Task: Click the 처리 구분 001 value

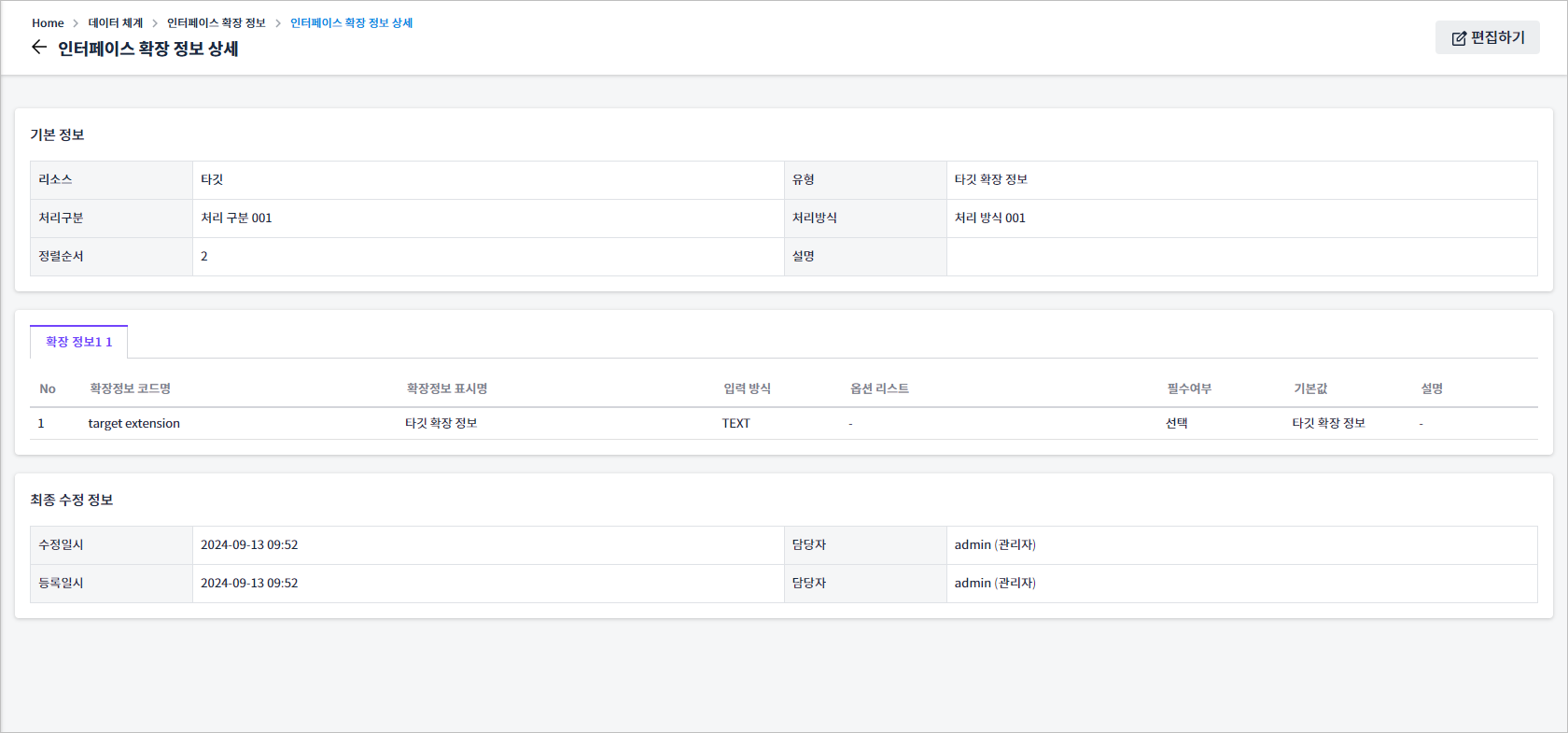Action: tap(236, 218)
